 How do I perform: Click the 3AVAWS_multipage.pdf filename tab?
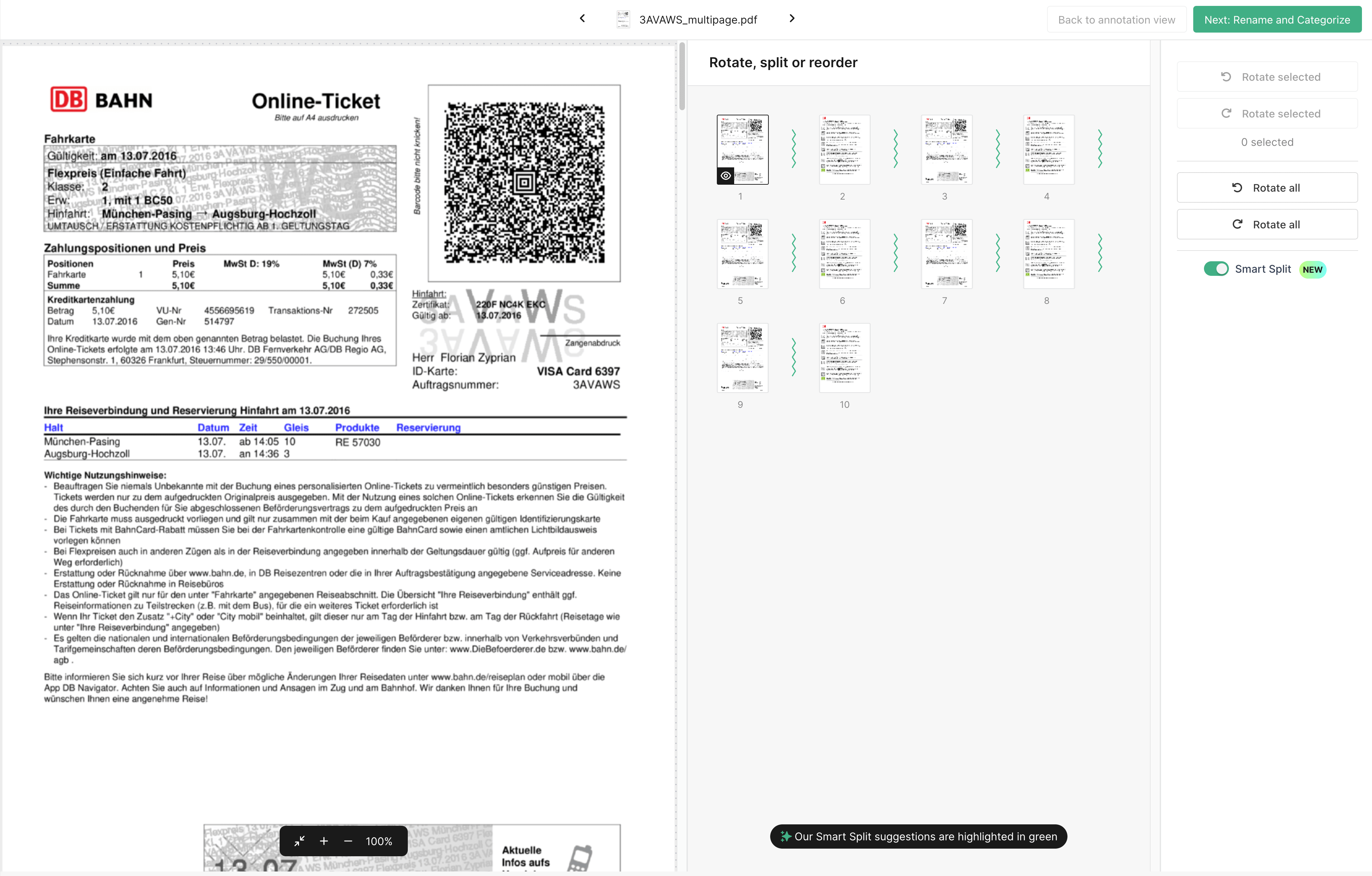pos(700,18)
